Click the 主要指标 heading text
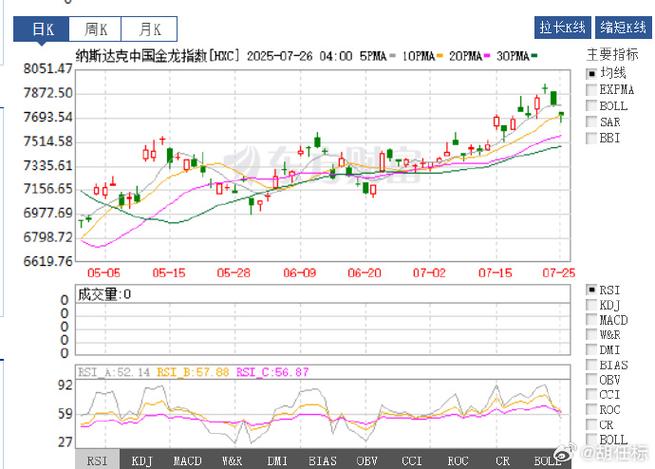655x469 pixels. [612, 55]
